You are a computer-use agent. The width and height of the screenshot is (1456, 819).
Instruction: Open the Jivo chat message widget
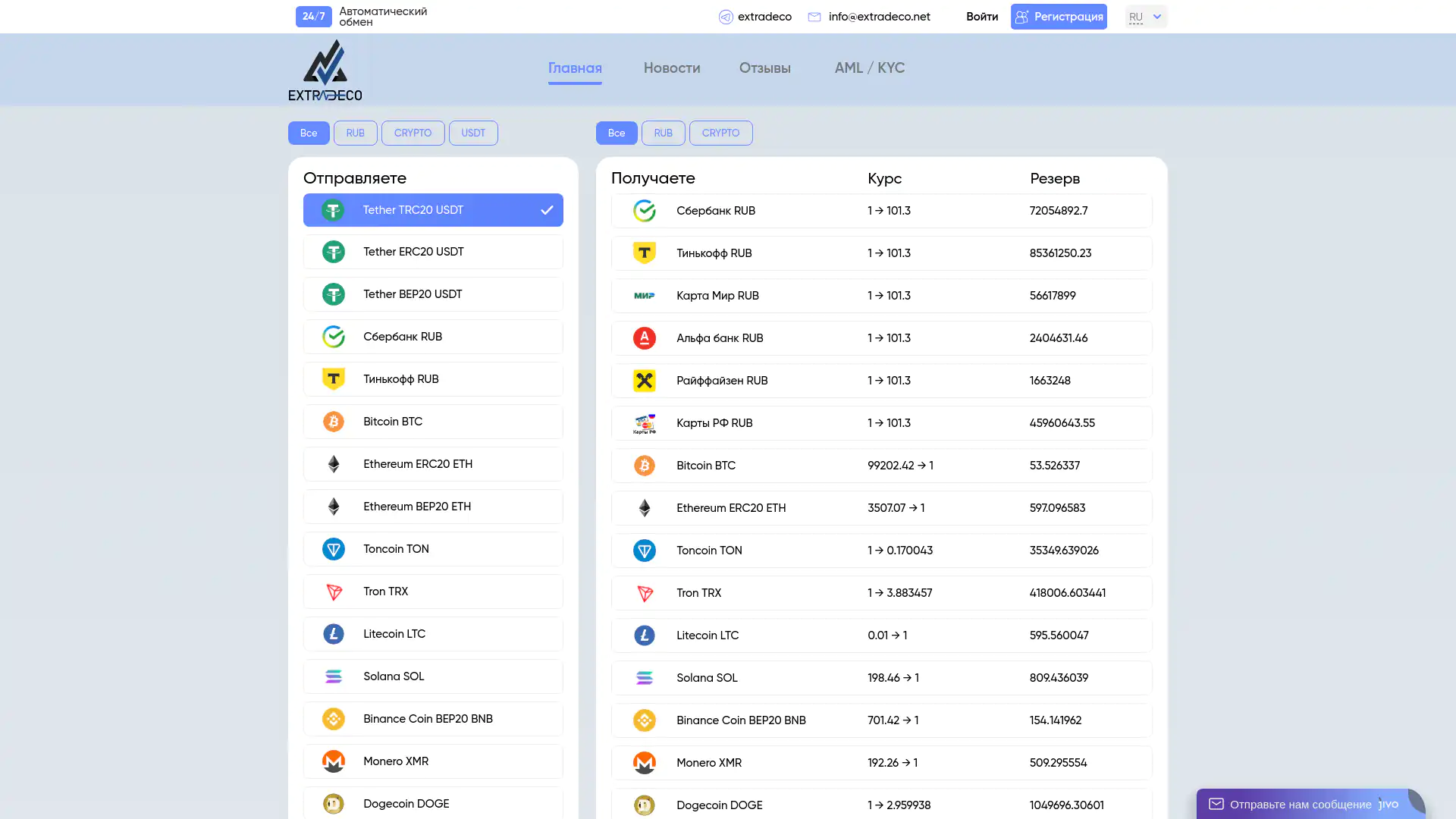(x=1301, y=804)
